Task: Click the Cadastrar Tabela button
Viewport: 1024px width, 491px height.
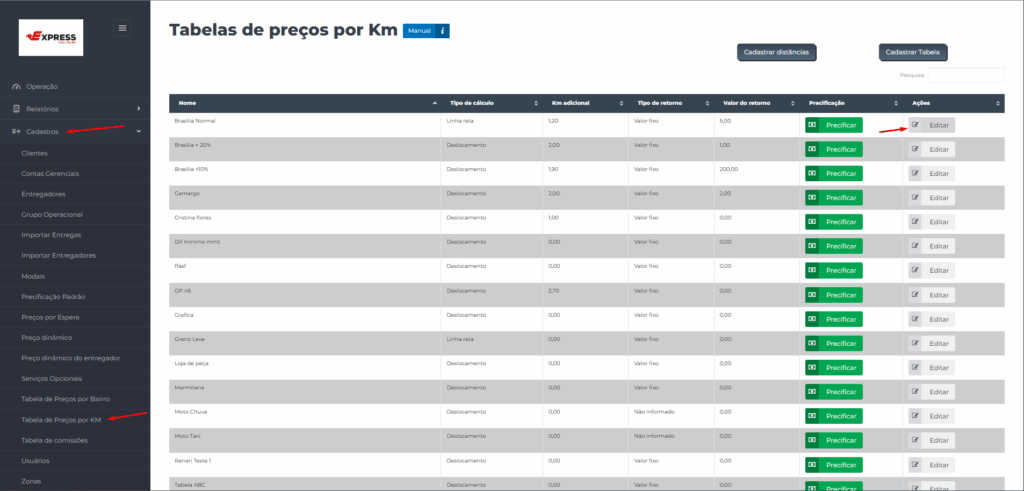Action: click(x=913, y=52)
